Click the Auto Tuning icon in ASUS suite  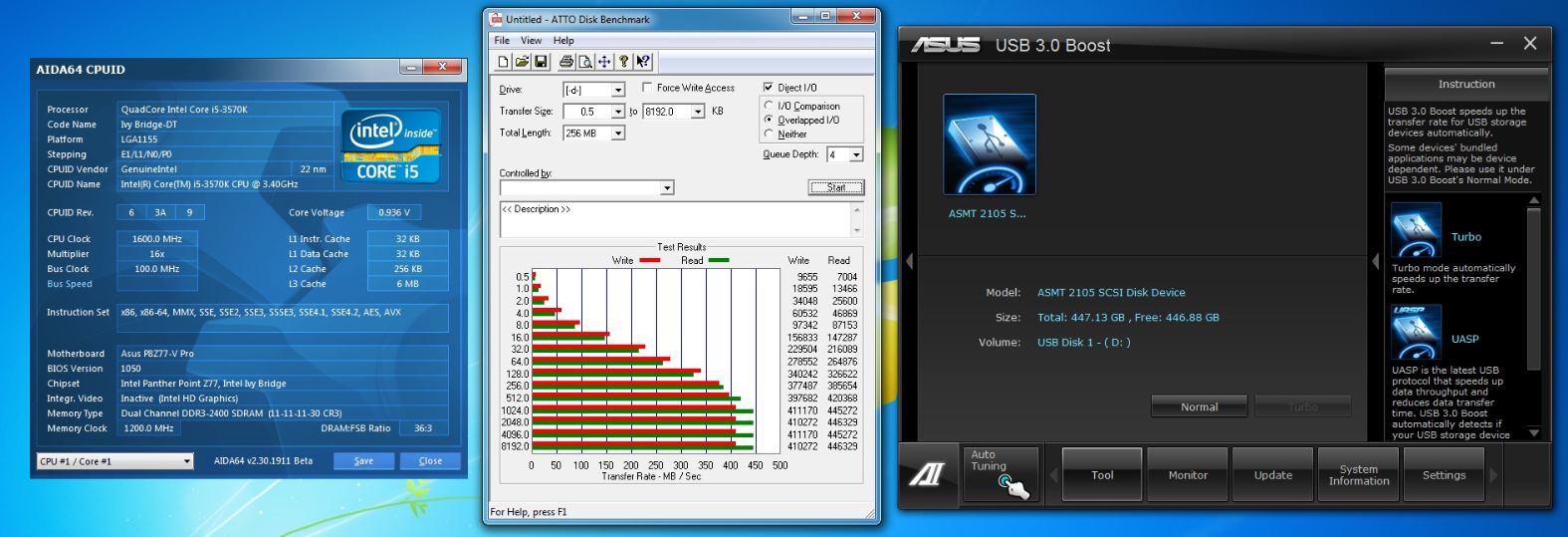point(1003,475)
